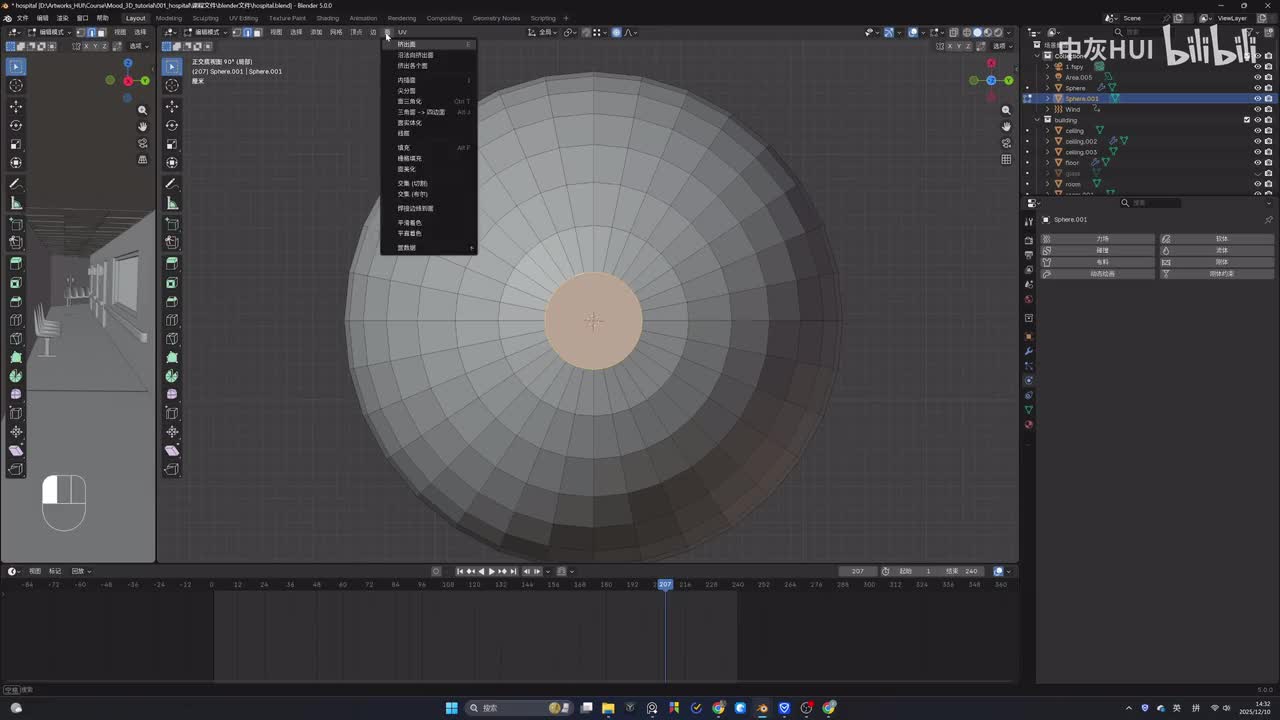The image size is (1280, 720).
Task: Uncheck the building collection checkbox
Action: point(1246,120)
